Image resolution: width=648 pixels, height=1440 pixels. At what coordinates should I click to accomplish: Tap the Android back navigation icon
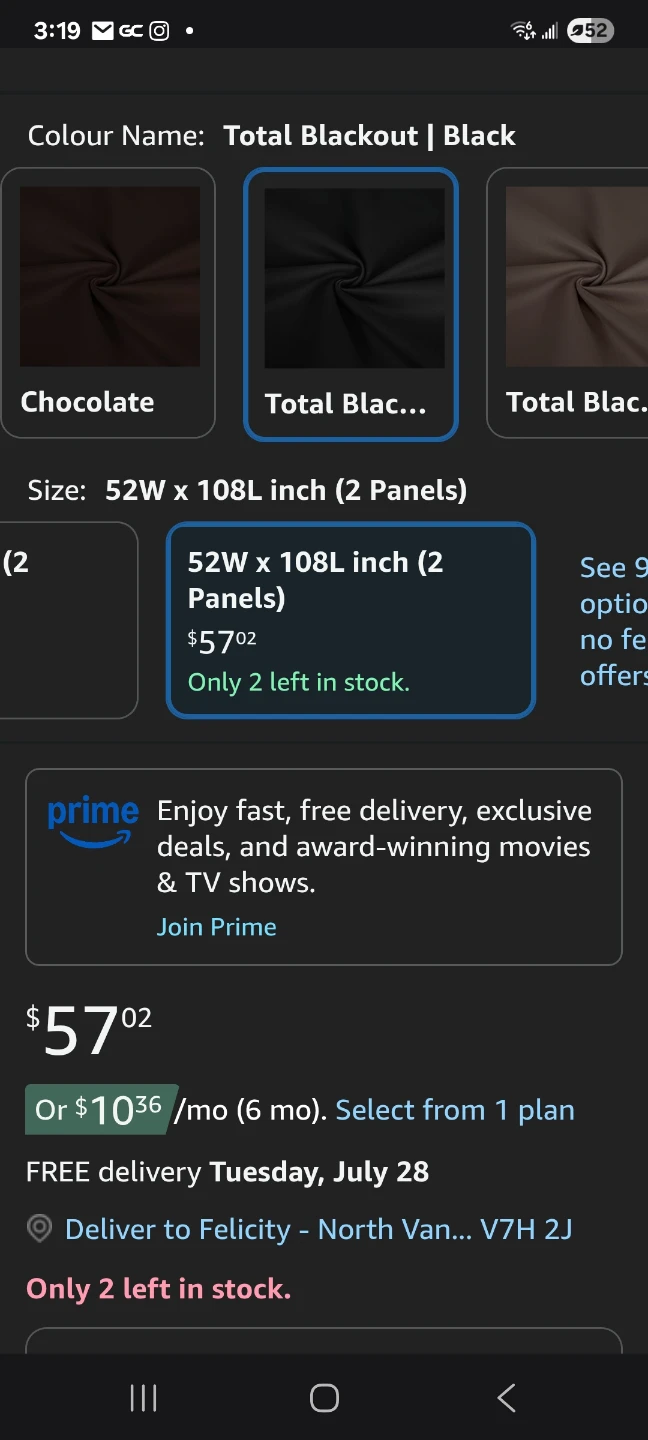click(x=506, y=1397)
